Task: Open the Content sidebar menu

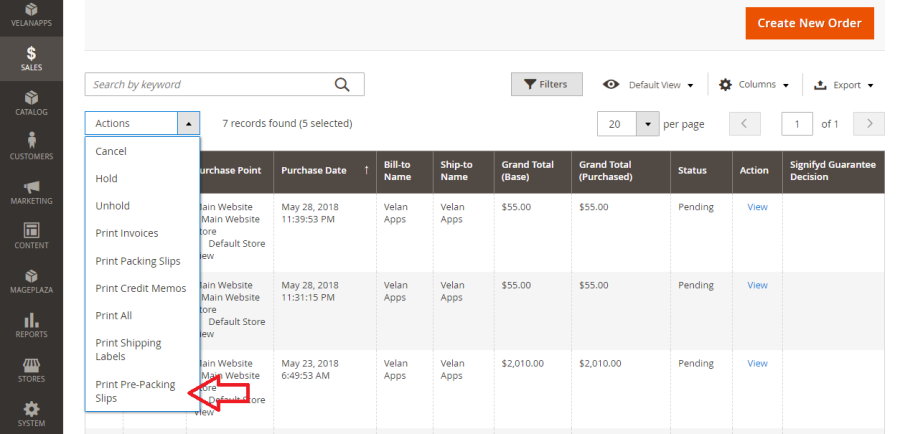Action: click(x=31, y=236)
